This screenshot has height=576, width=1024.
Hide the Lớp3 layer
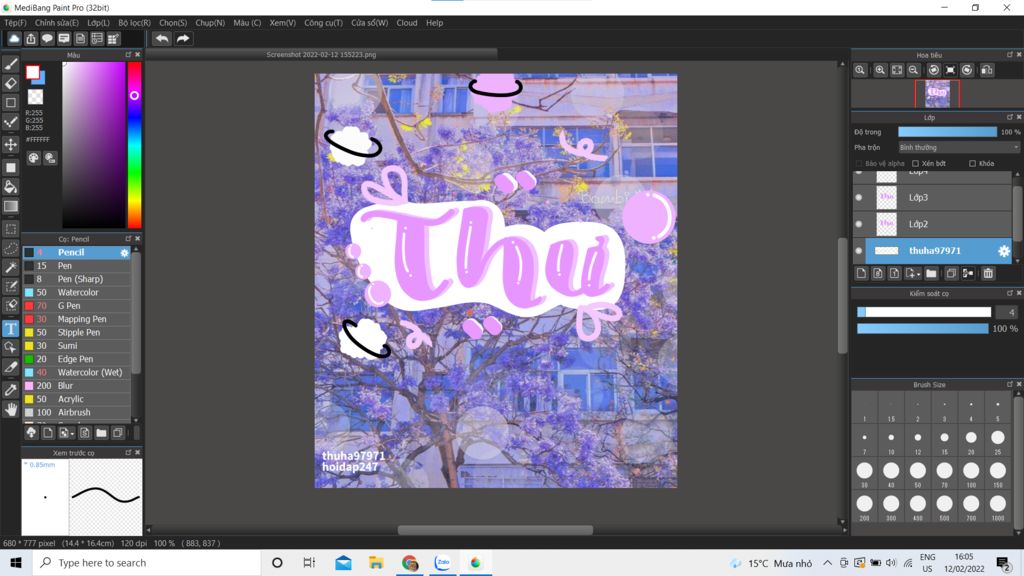(859, 197)
